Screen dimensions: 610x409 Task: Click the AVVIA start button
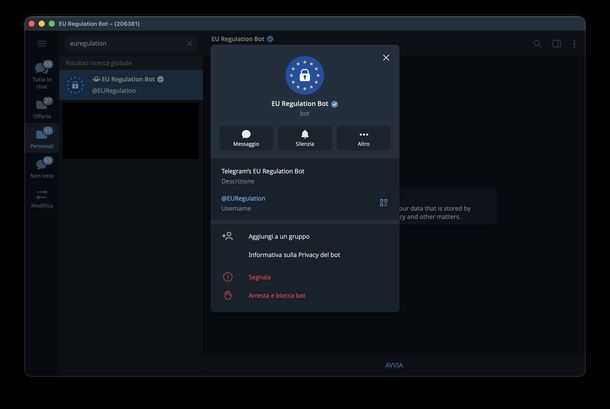tap(394, 365)
